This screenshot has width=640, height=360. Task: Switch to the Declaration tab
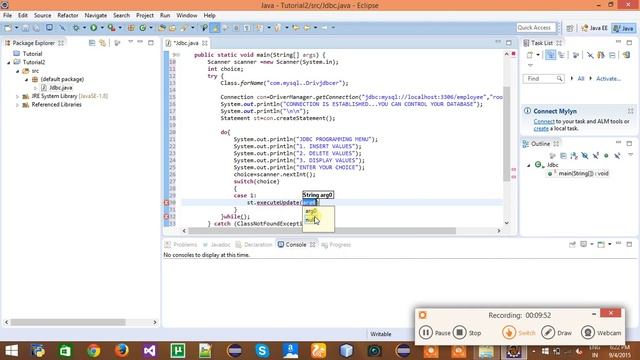click(x=254, y=244)
